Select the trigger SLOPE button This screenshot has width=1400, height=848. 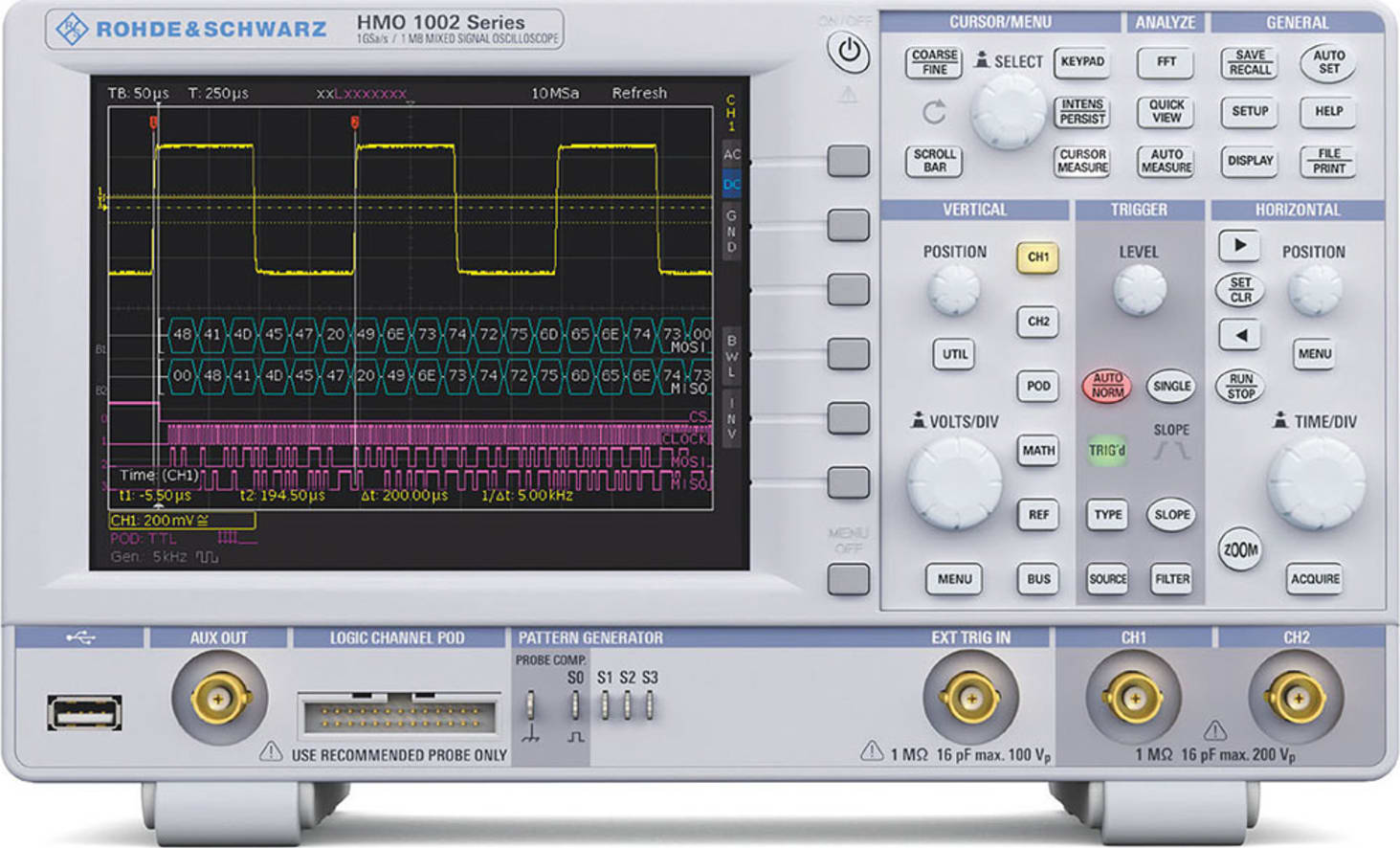[x=1171, y=514]
